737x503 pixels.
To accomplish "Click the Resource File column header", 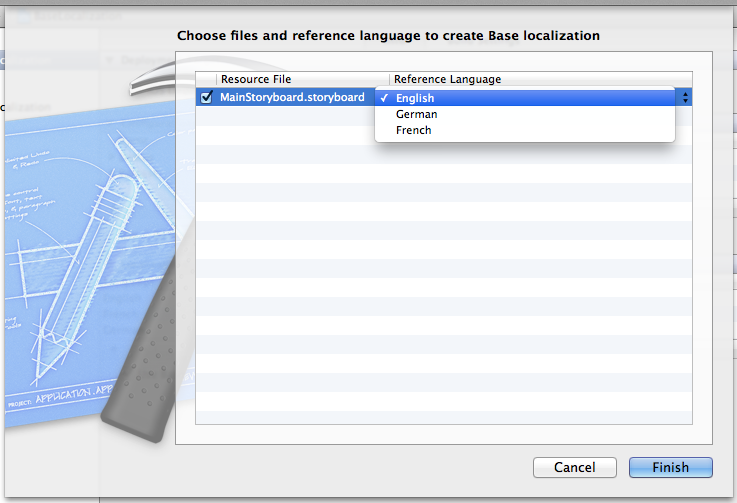I will point(256,79).
